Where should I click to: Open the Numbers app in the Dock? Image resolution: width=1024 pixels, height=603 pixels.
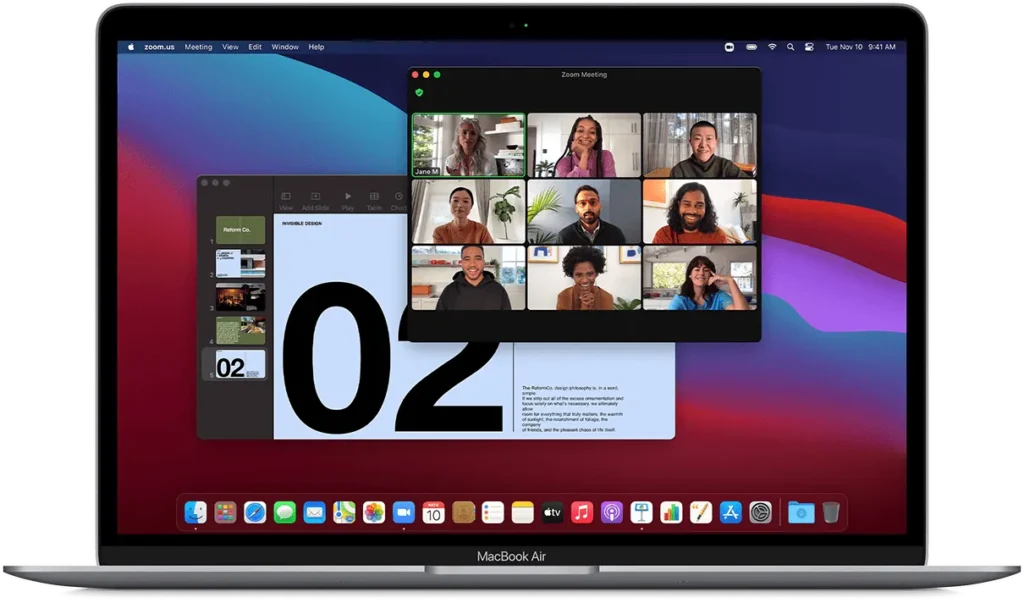[671, 513]
